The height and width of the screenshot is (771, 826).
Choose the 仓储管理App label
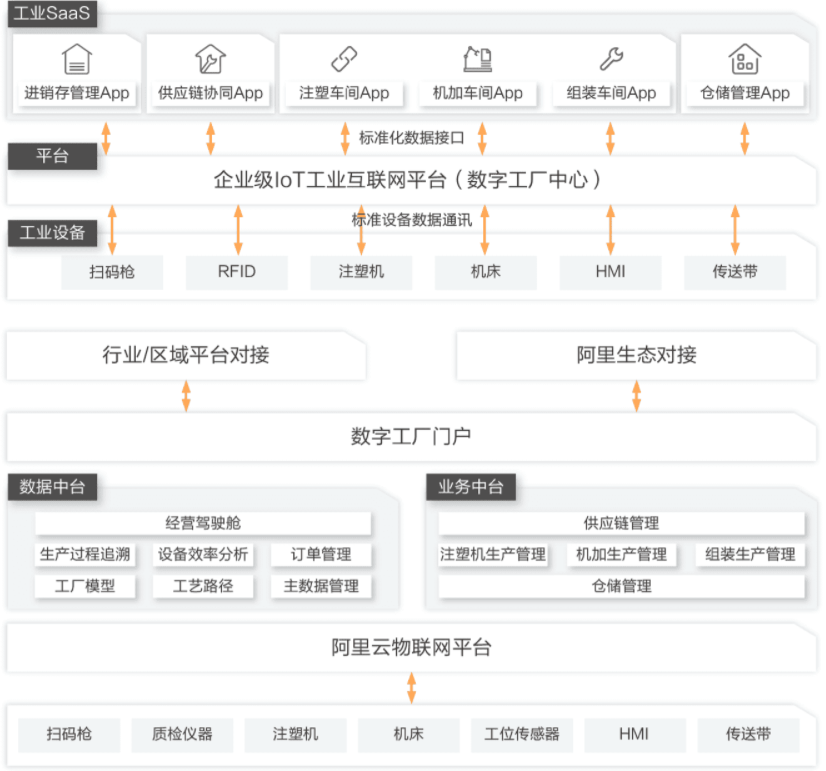(x=745, y=93)
